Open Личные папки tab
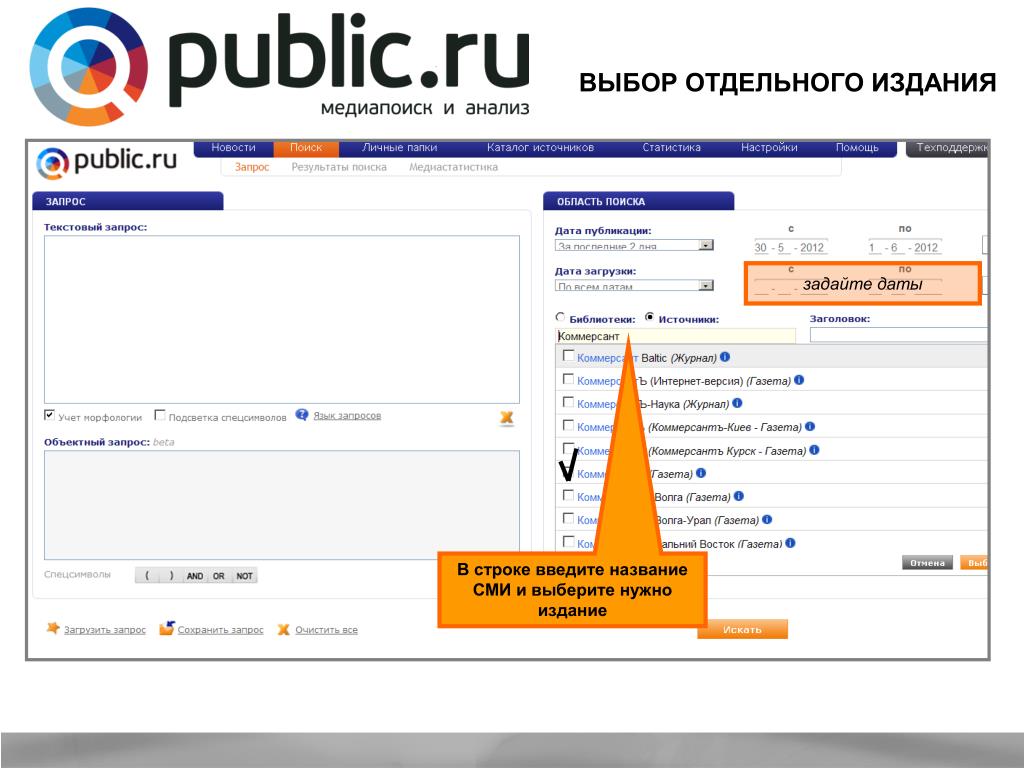The height and width of the screenshot is (768, 1024). (x=400, y=148)
